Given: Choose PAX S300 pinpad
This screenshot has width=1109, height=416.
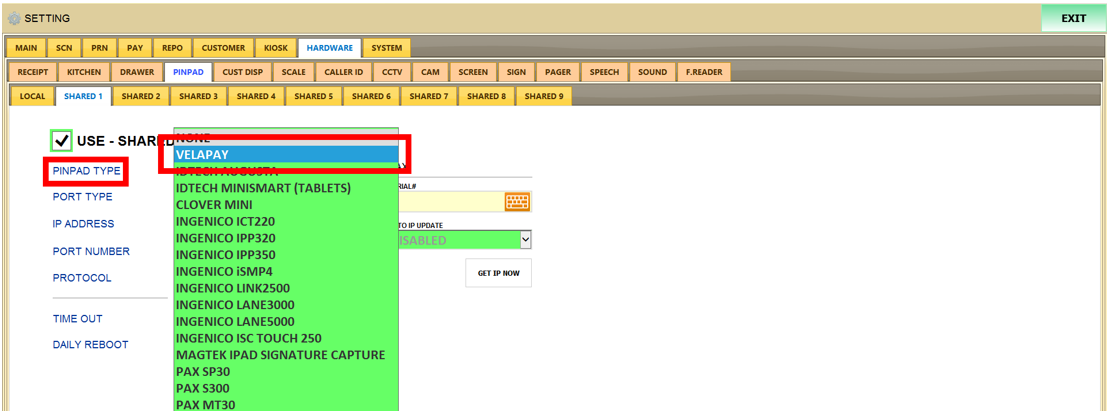Looking at the screenshot, I should click(x=286, y=389).
